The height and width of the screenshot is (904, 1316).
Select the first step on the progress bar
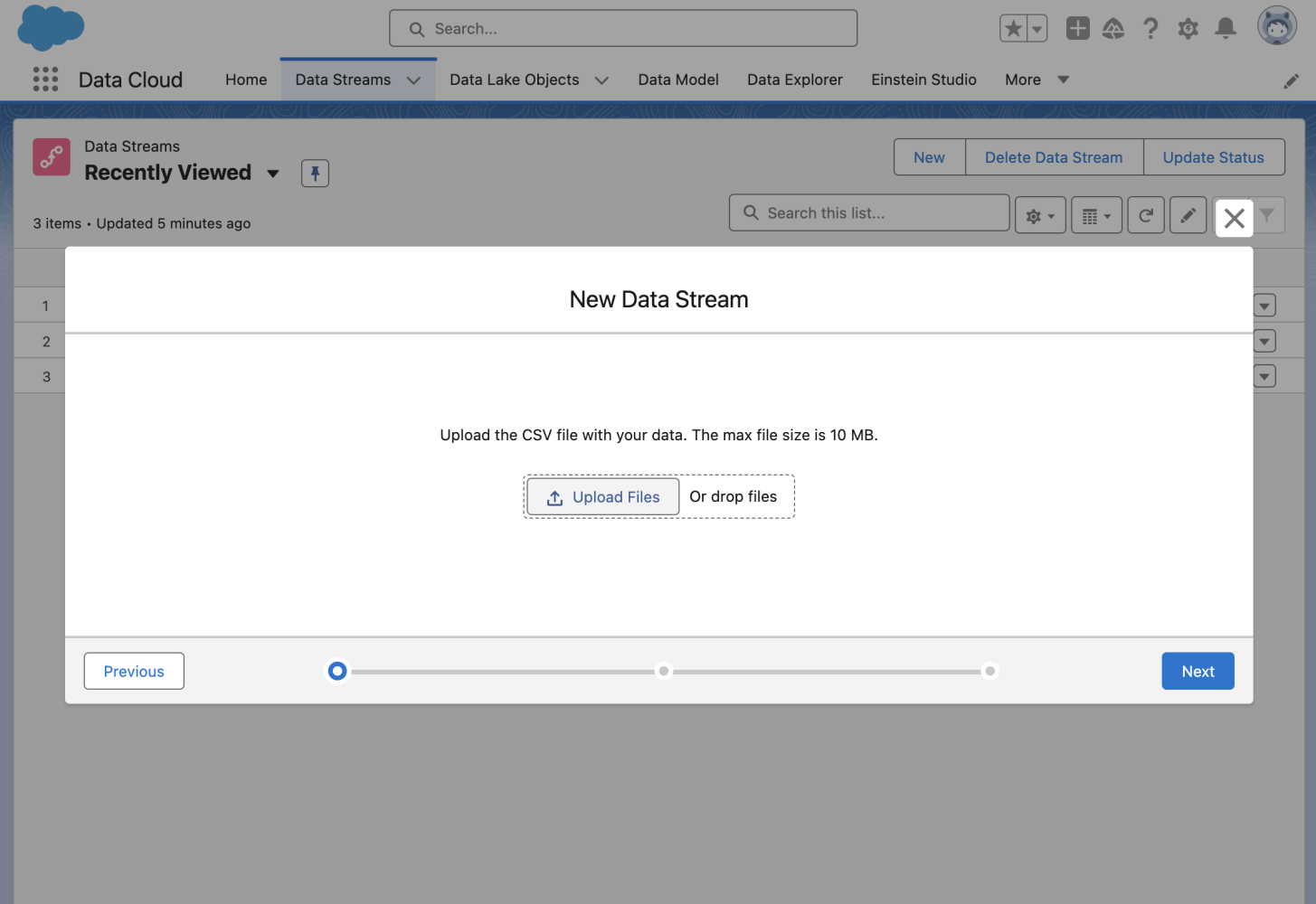point(337,671)
